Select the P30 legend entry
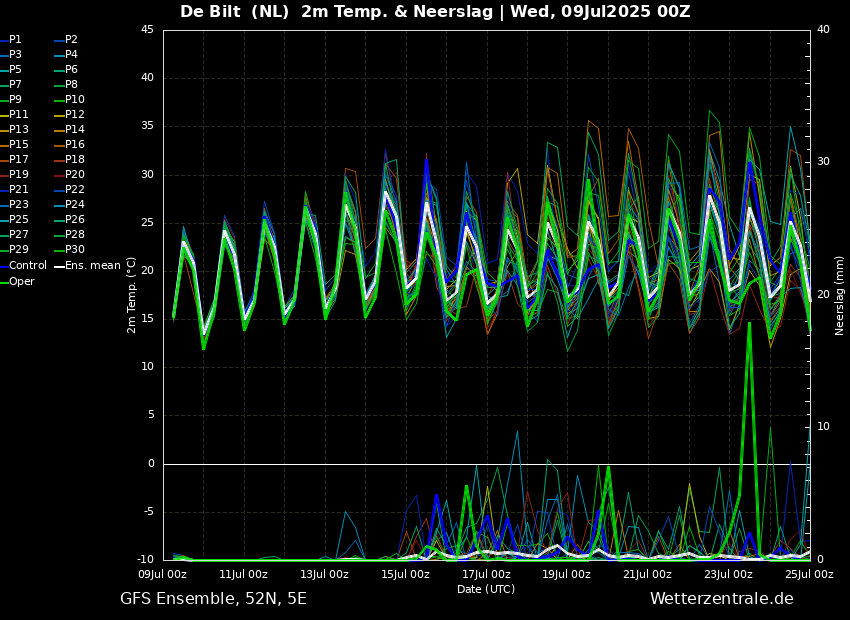Viewport: 850px width, 620px height. tap(75, 250)
